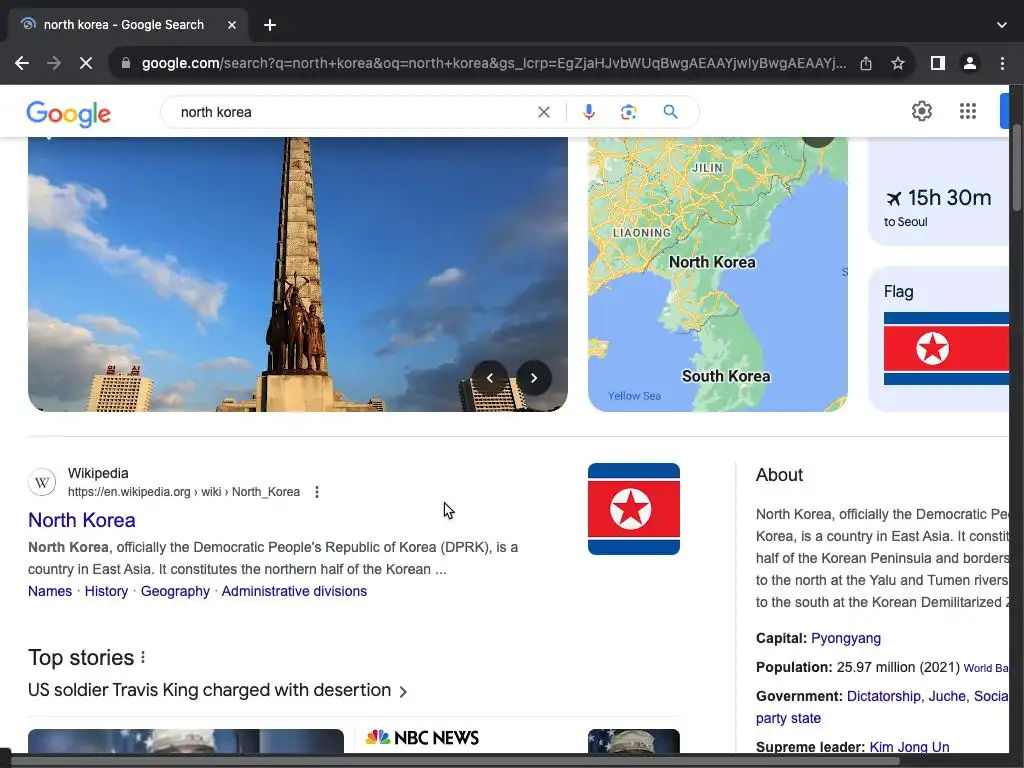Submit search with magnifier icon

click(x=670, y=112)
